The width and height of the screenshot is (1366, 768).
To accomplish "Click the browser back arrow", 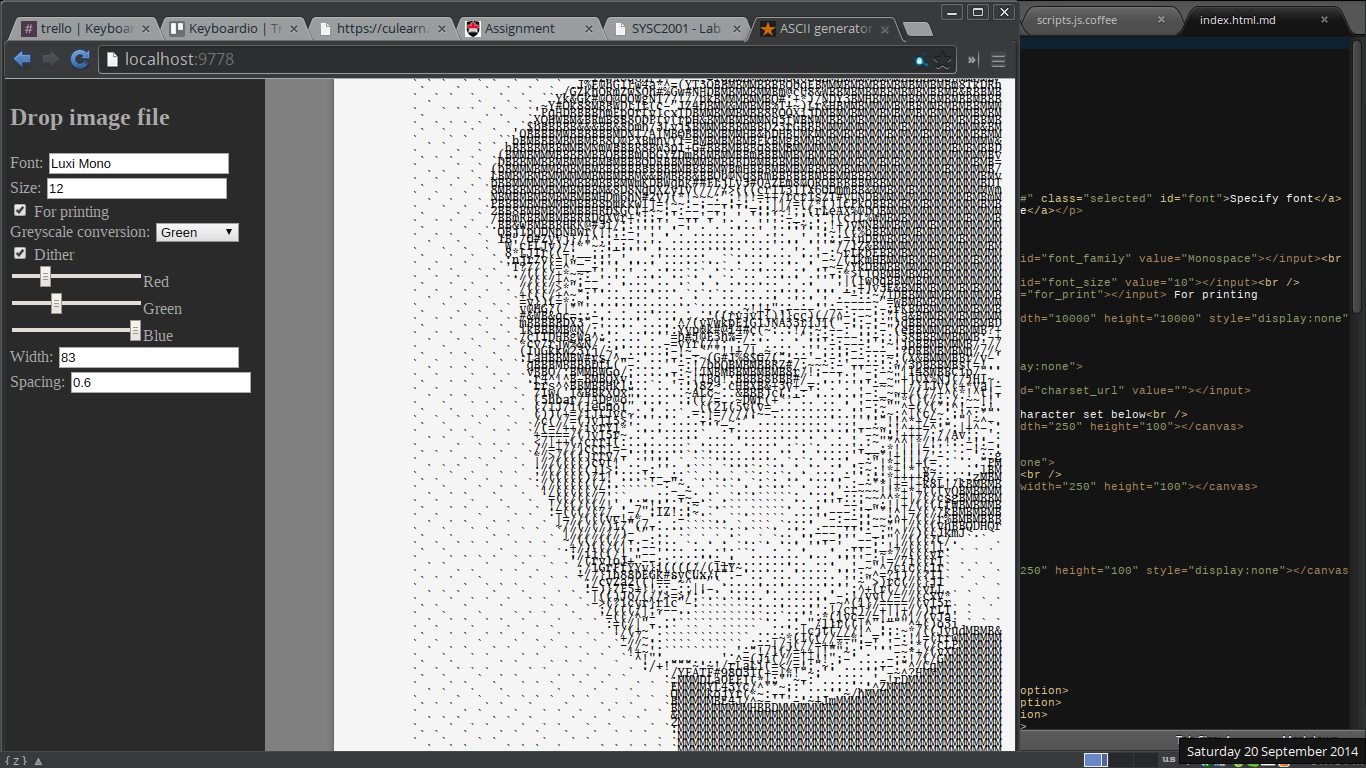I will (22, 60).
